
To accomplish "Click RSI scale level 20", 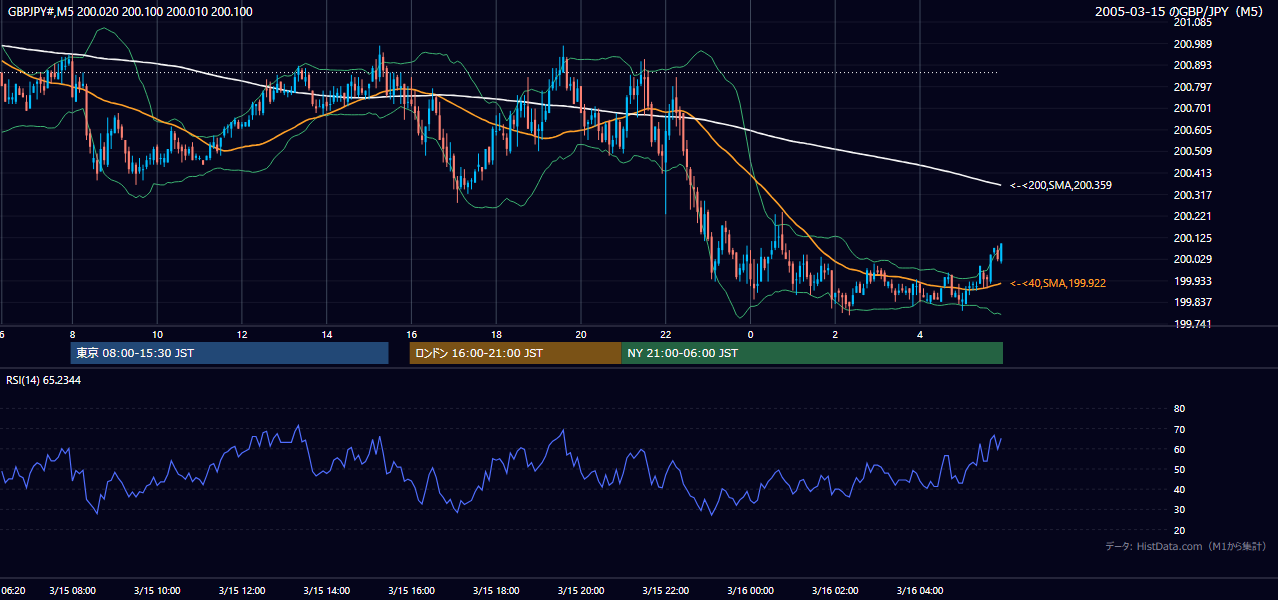I will (1179, 530).
